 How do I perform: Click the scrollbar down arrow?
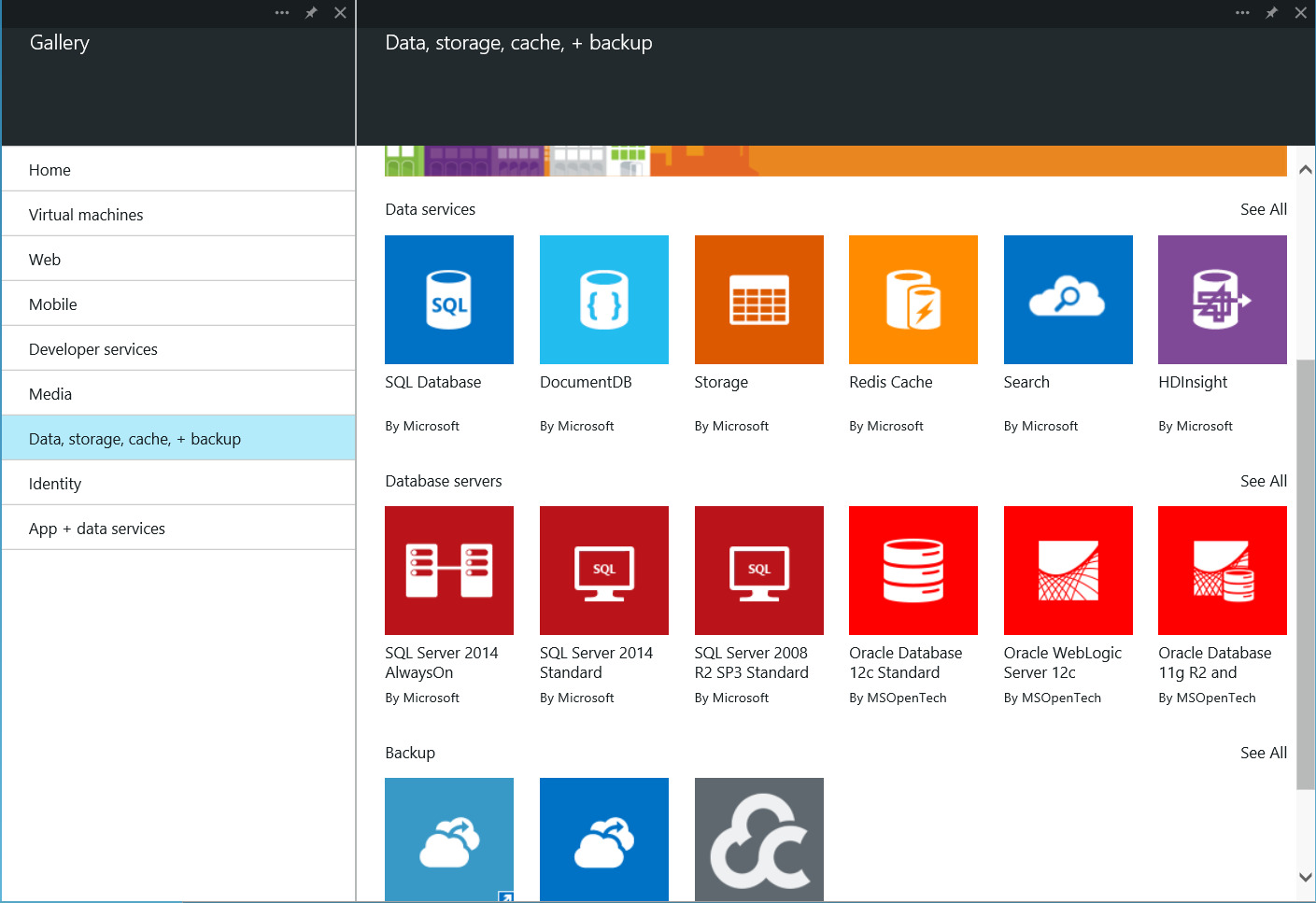click(x=1306, y=877)
